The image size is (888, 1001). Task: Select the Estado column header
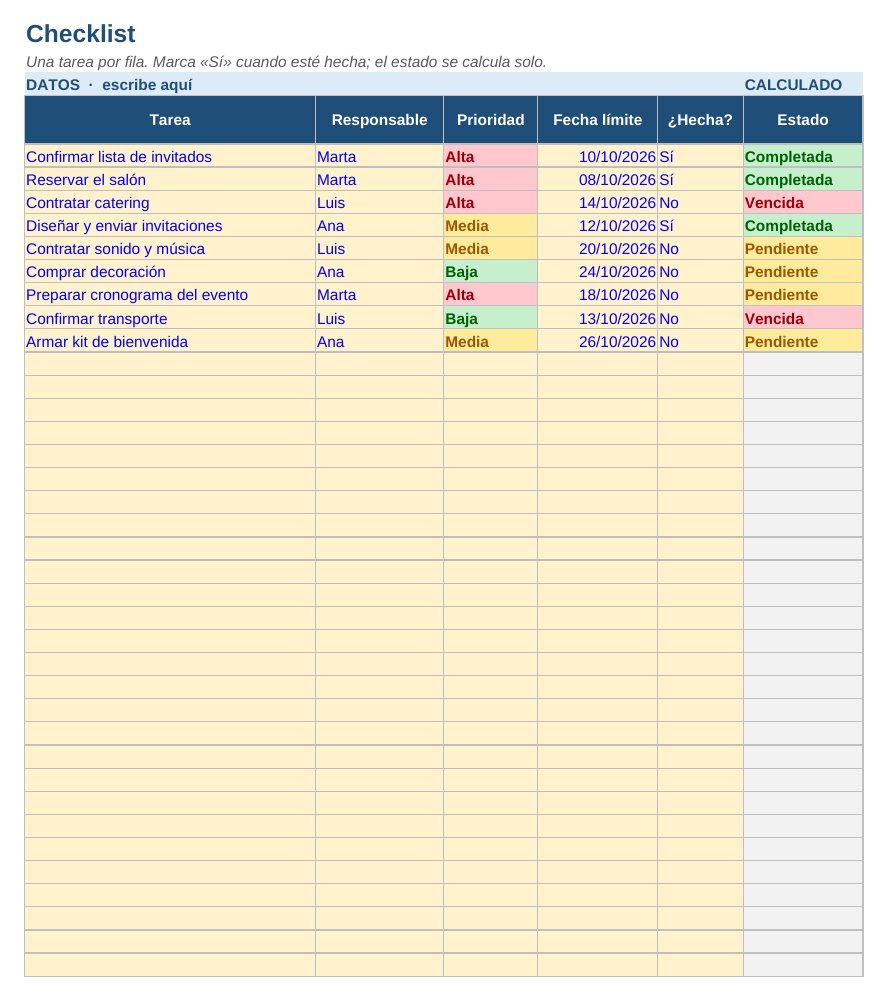pyautogui.click(x=803, y=120)
